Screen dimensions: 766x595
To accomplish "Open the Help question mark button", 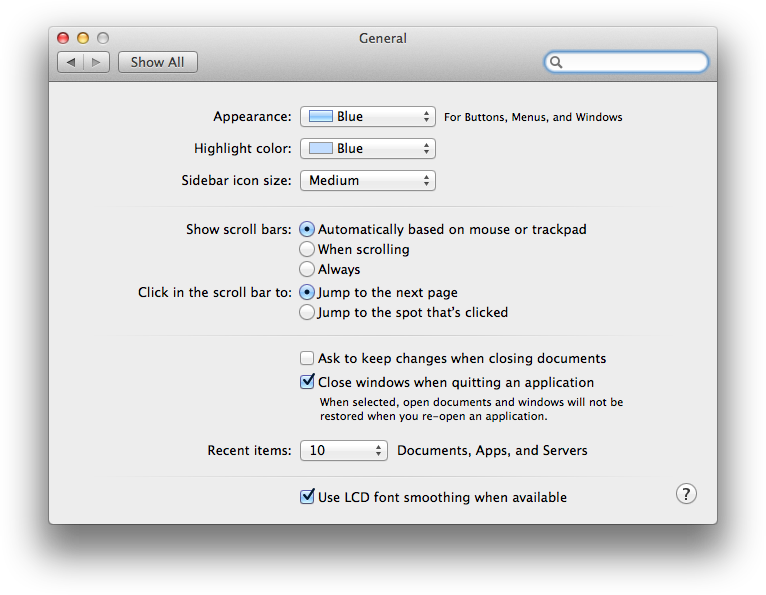I will point(686,494).
